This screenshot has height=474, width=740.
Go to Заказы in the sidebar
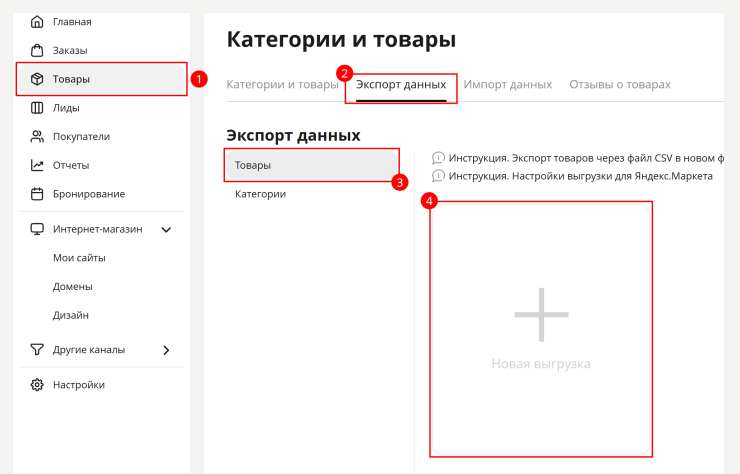(x=101, y=50)
